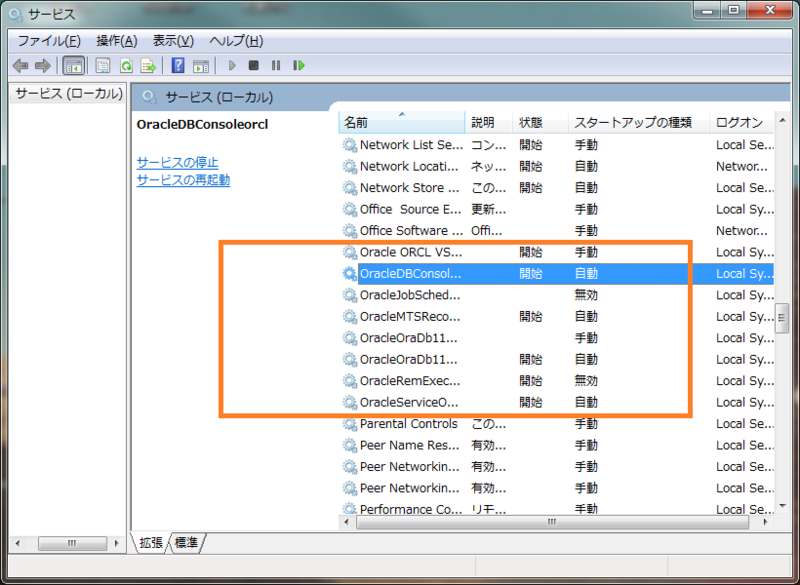Select the OracleMTSReco... service name

coord(410,316)
